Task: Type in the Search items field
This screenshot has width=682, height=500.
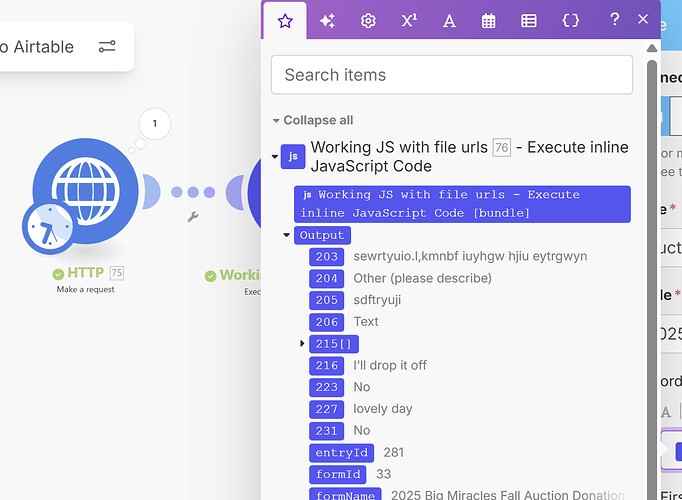Action: 451,75
